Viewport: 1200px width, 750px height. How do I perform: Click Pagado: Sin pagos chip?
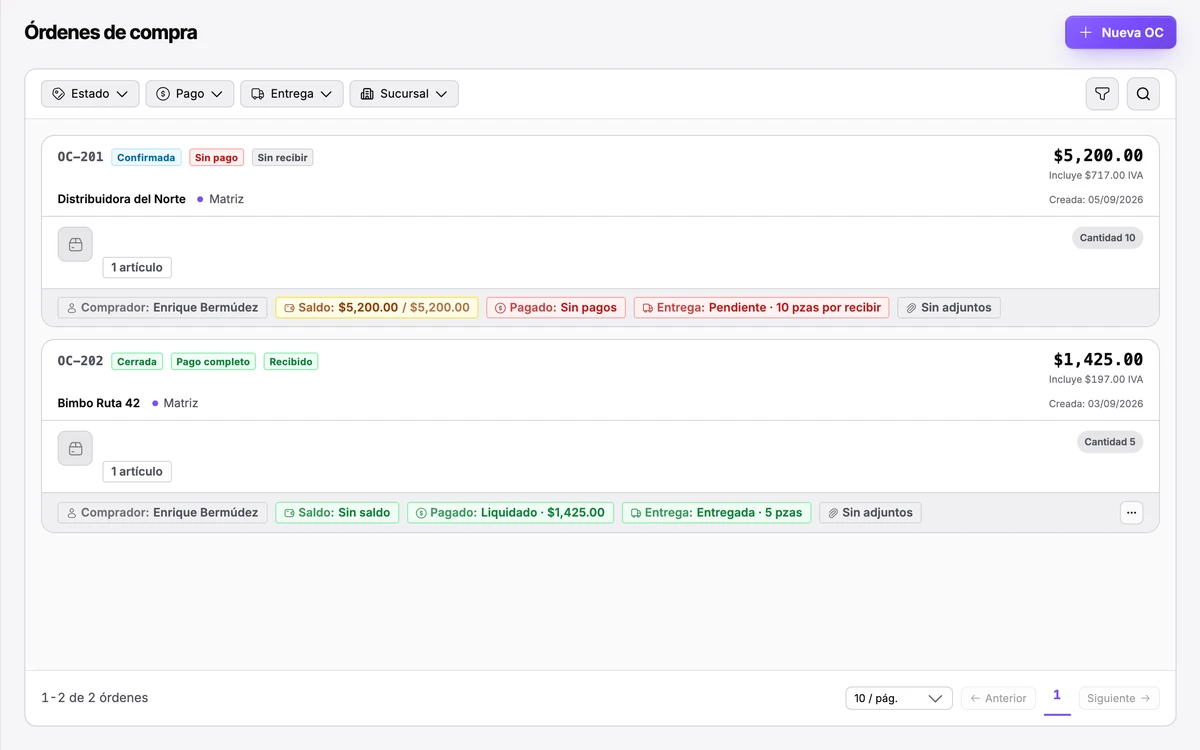(556, 307)
